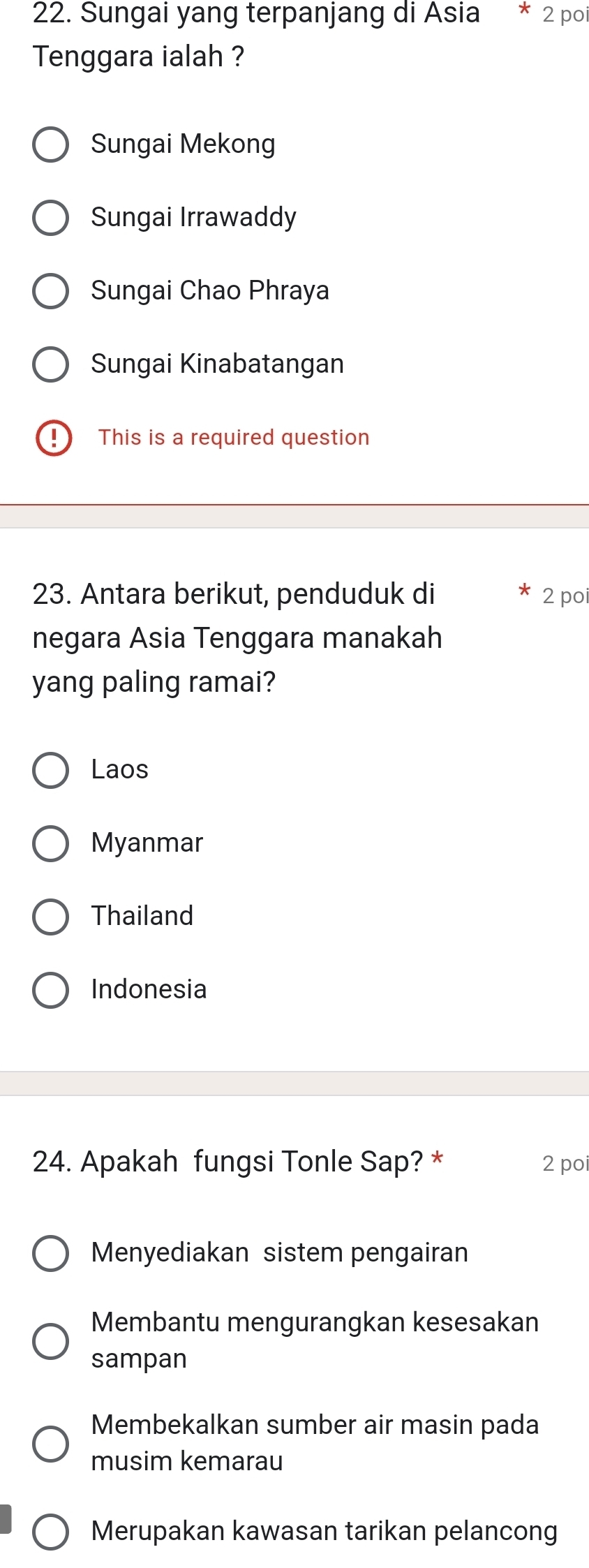Viewport: 589px width, 1568px height.
Task: Click the red asterisk of question 23
Action: coord(525,593)
